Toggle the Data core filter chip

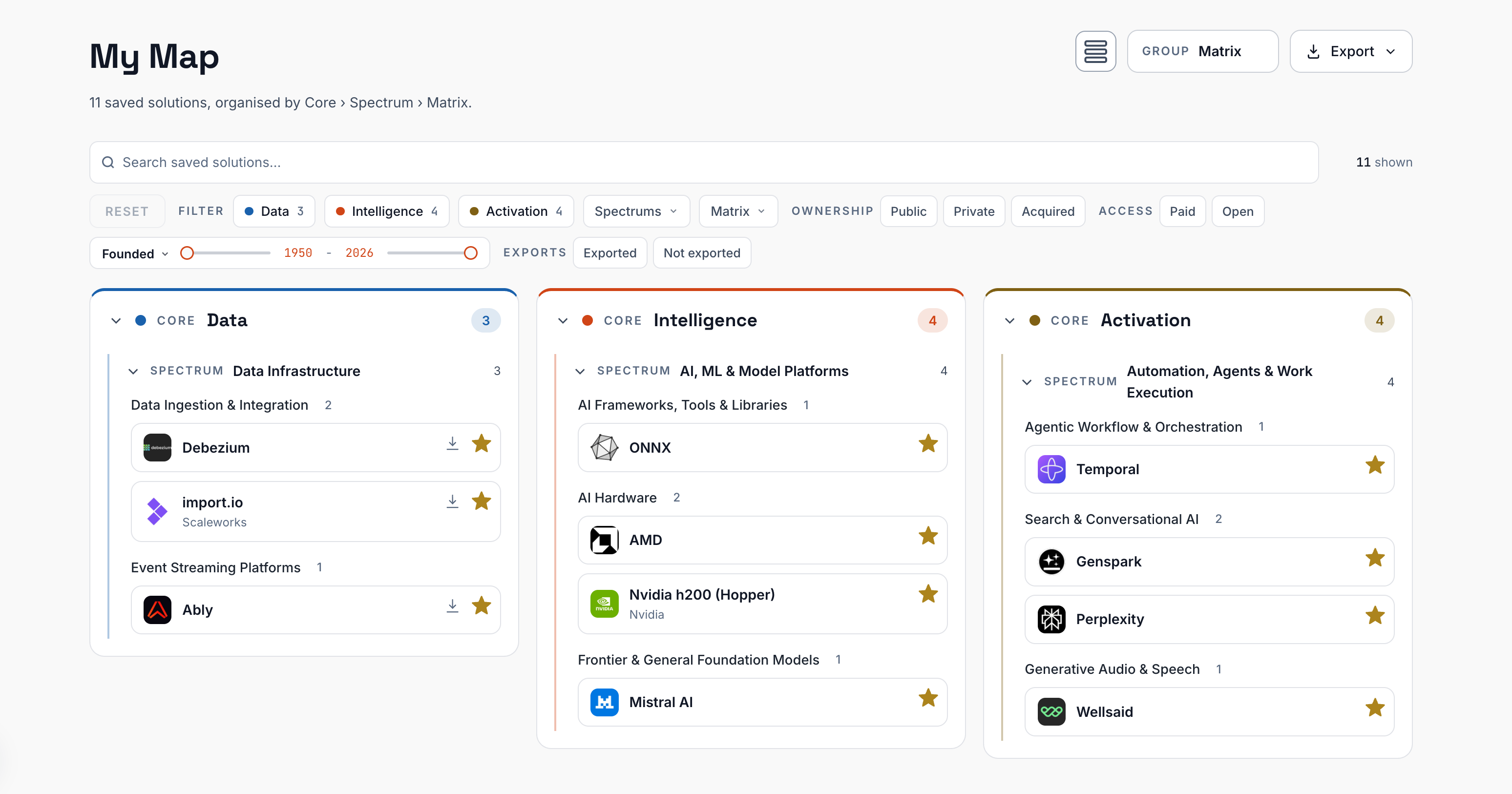pos(274,211)
